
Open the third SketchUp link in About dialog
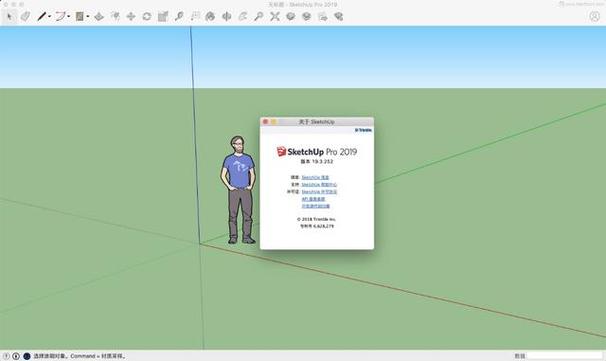319,192
